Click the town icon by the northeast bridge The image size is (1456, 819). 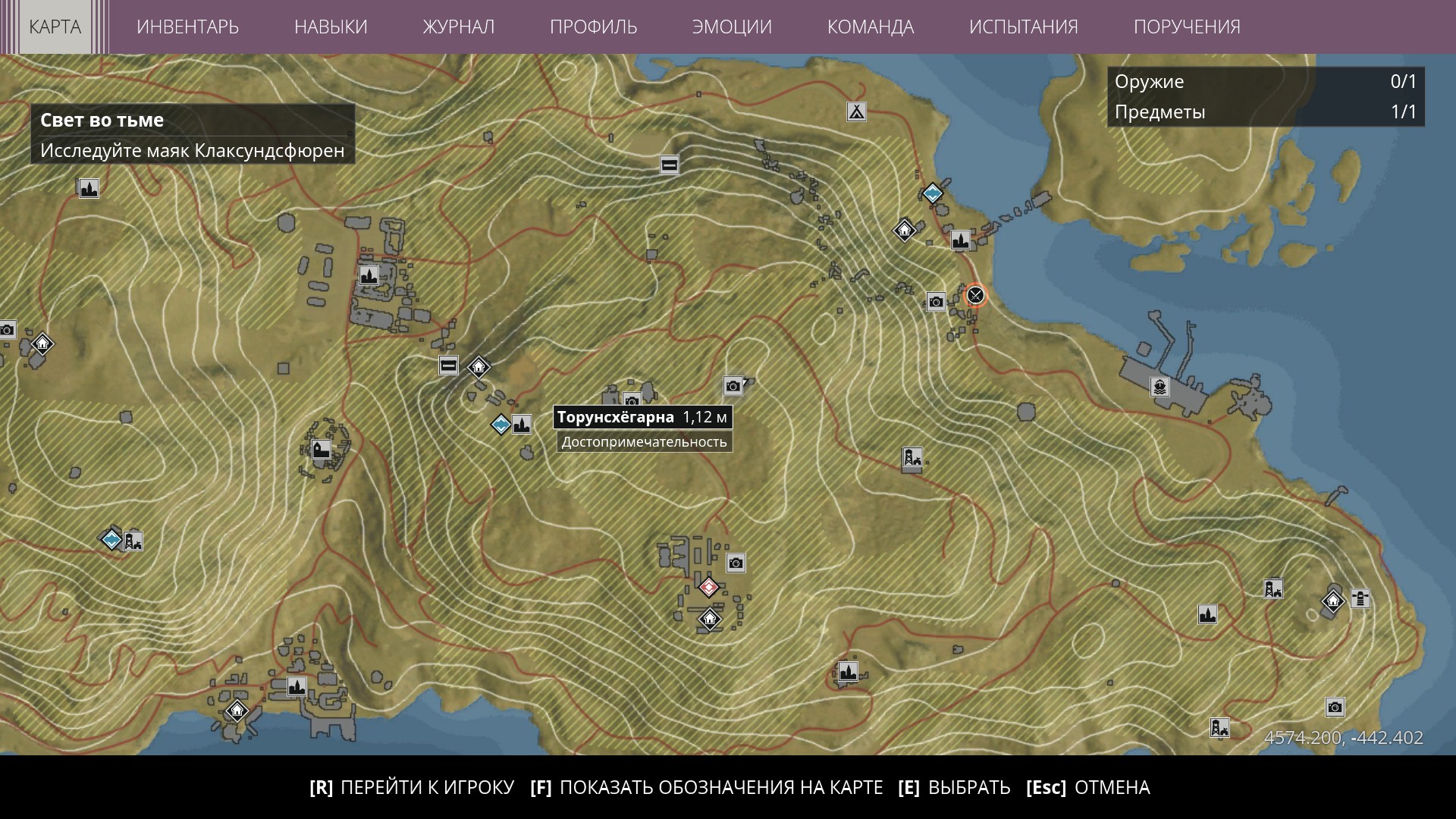coord(960,240)
